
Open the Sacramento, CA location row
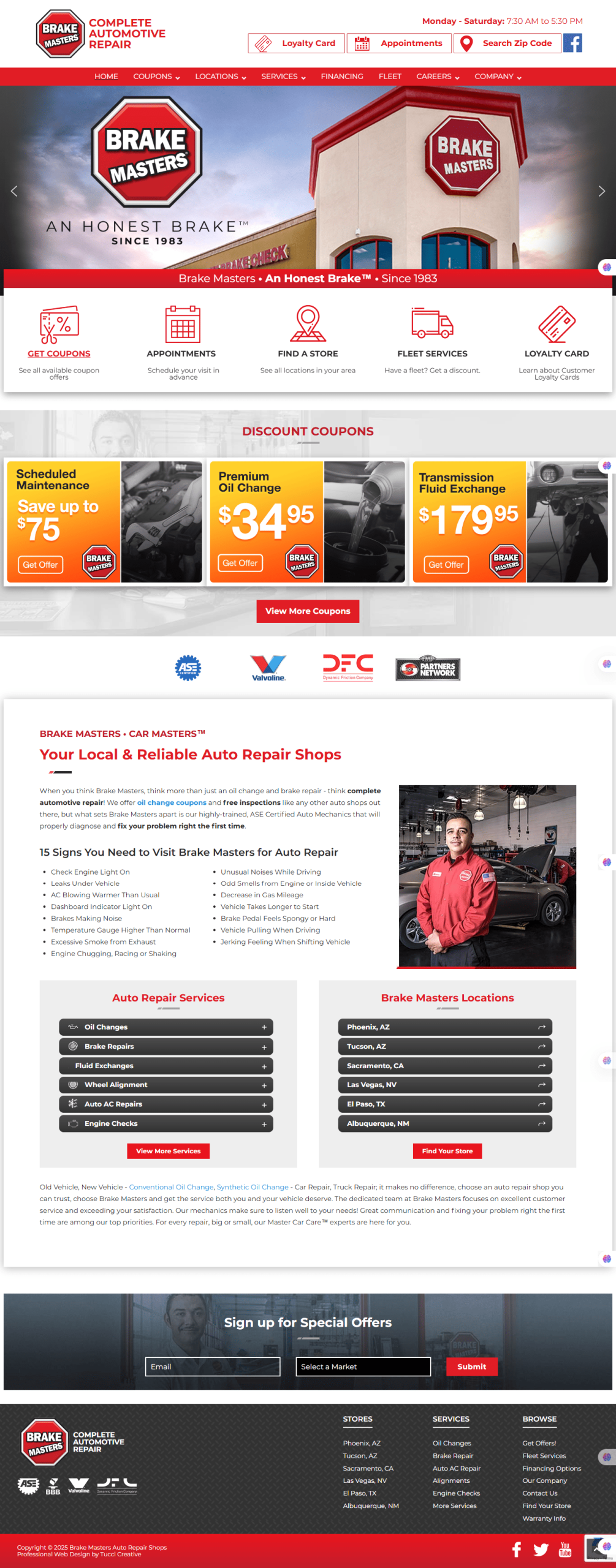(x=445, y=1066)
